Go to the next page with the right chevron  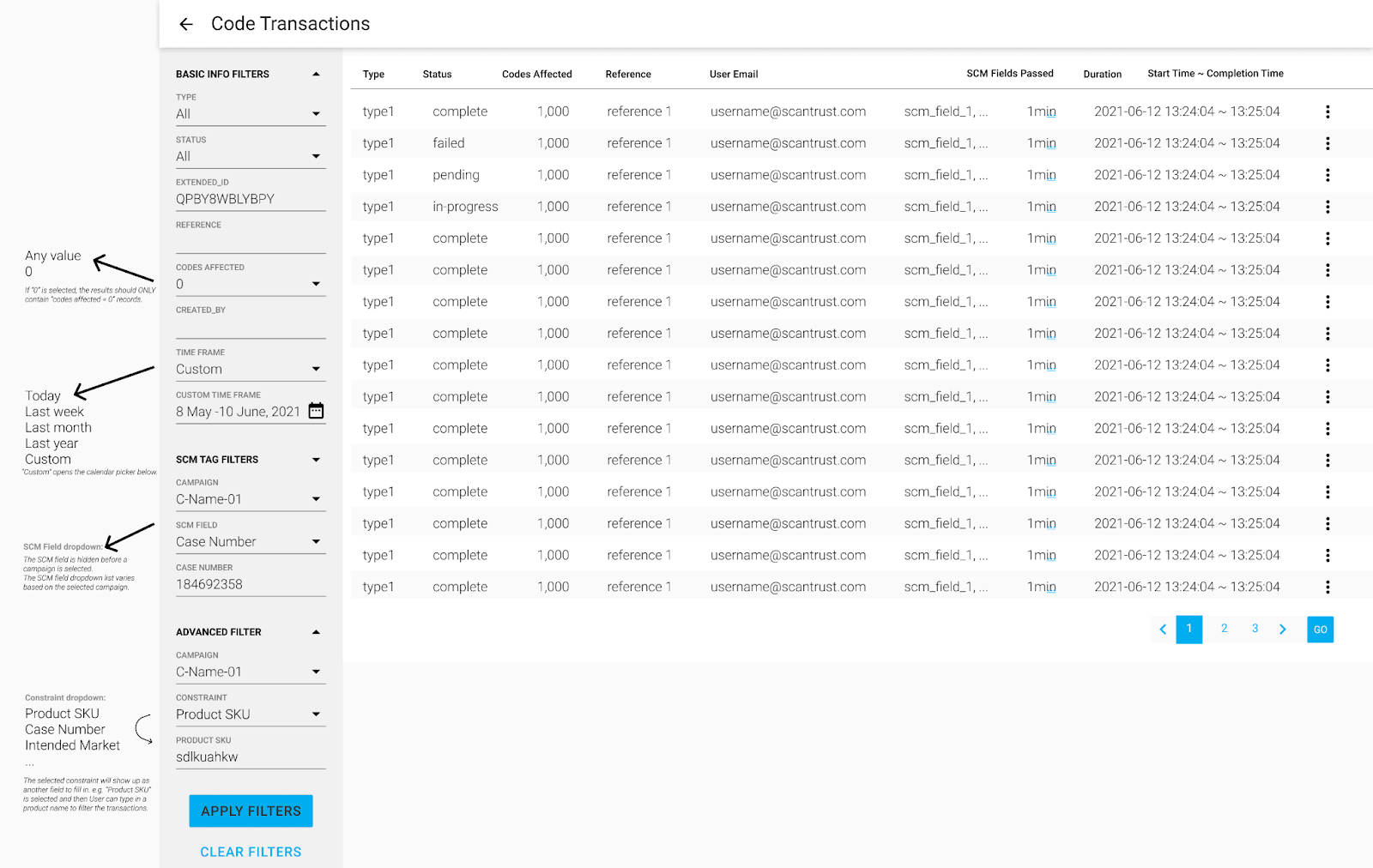[x=1283, y=629]
